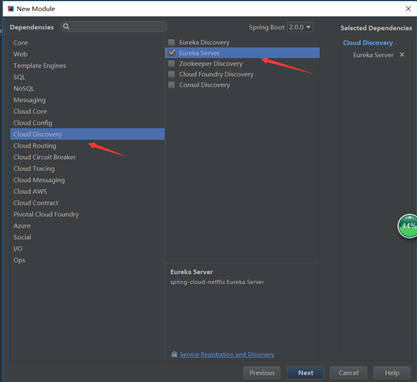Enable the Zookeeper Discovery checkbox

[x=172, y=64]
